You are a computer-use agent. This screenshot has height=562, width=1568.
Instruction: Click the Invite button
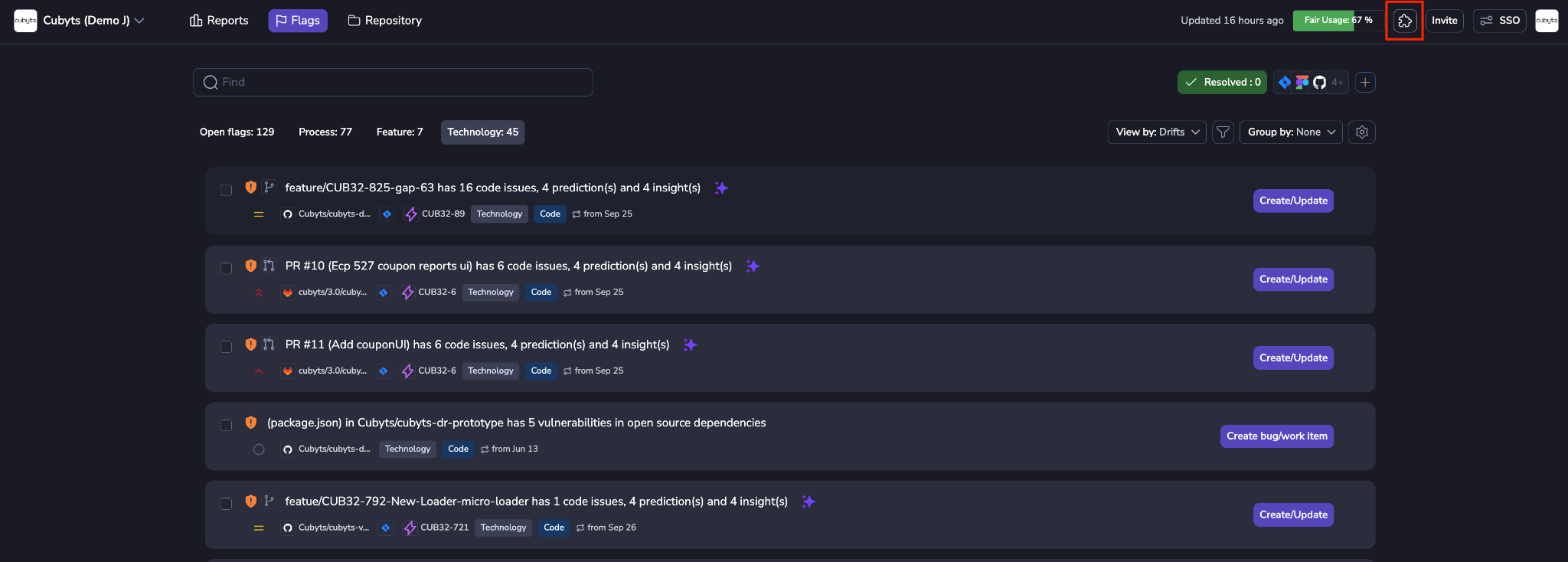click(x=1444, y=21)
